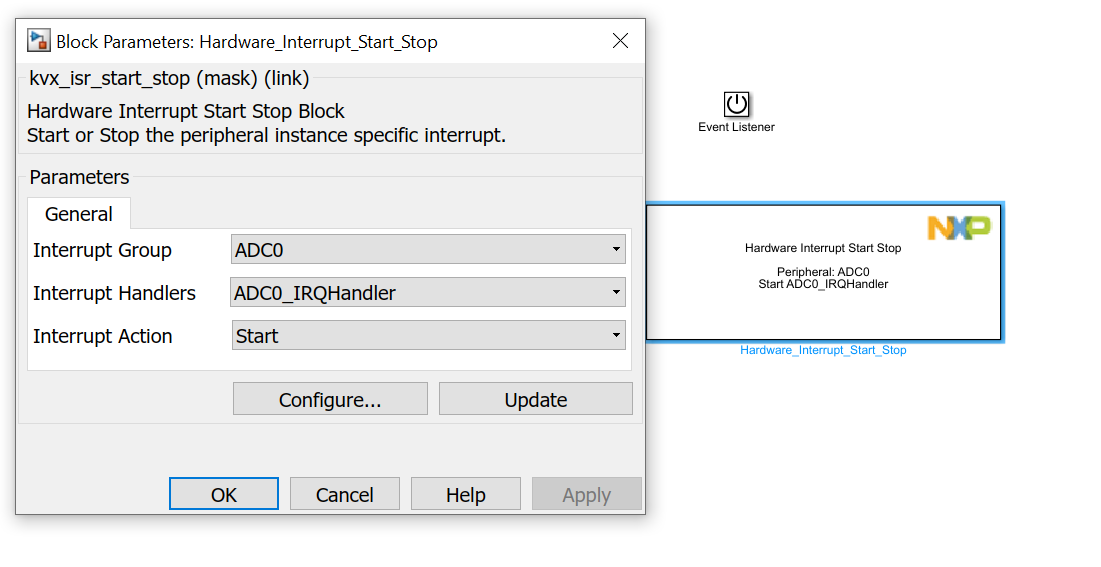This screenshot has height=567, width=1101.
Task: Click the NXP logo on the block
Action: (x=958, y=227)
